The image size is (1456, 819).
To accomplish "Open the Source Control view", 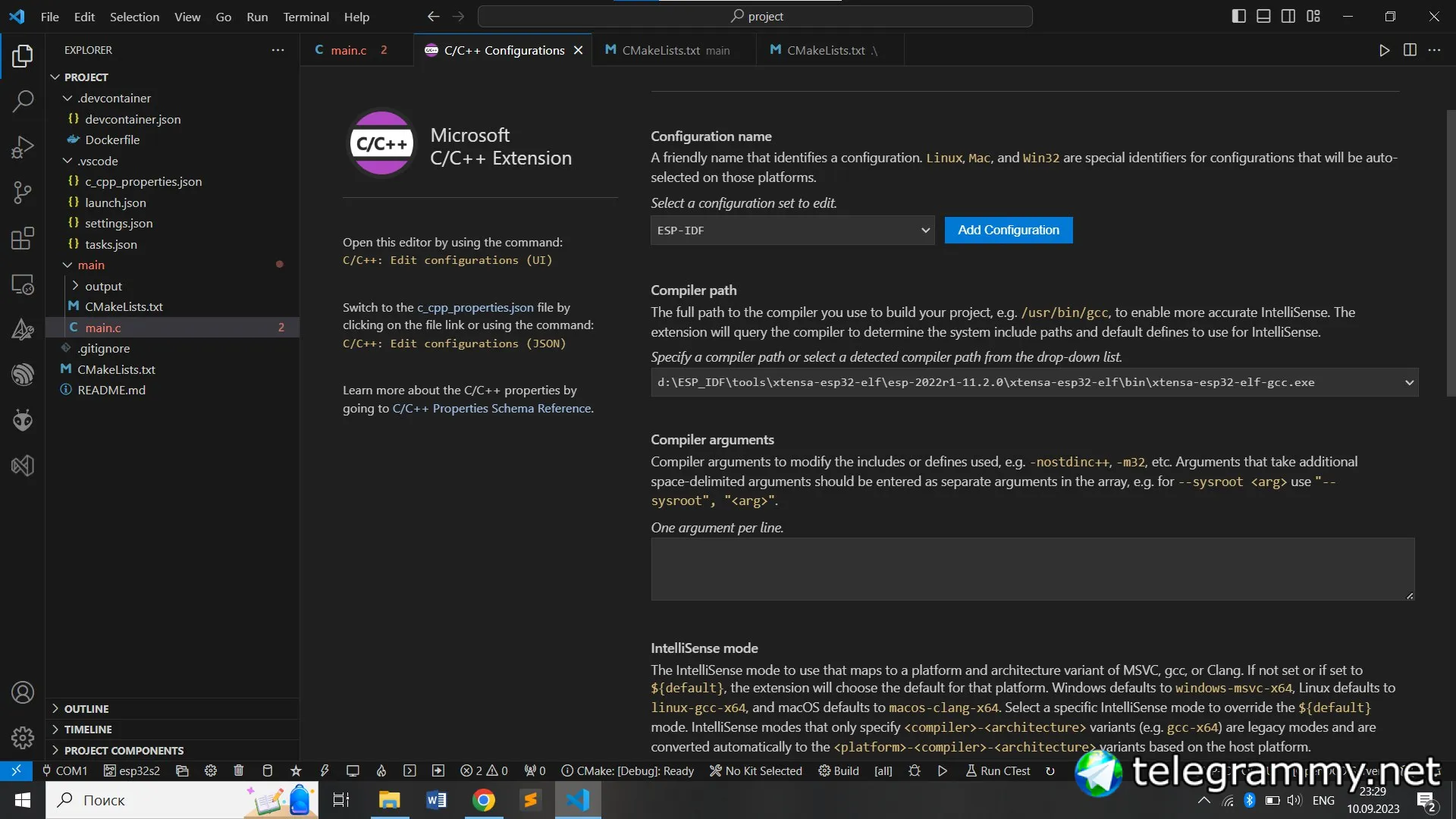I will [x=23, y=192].
